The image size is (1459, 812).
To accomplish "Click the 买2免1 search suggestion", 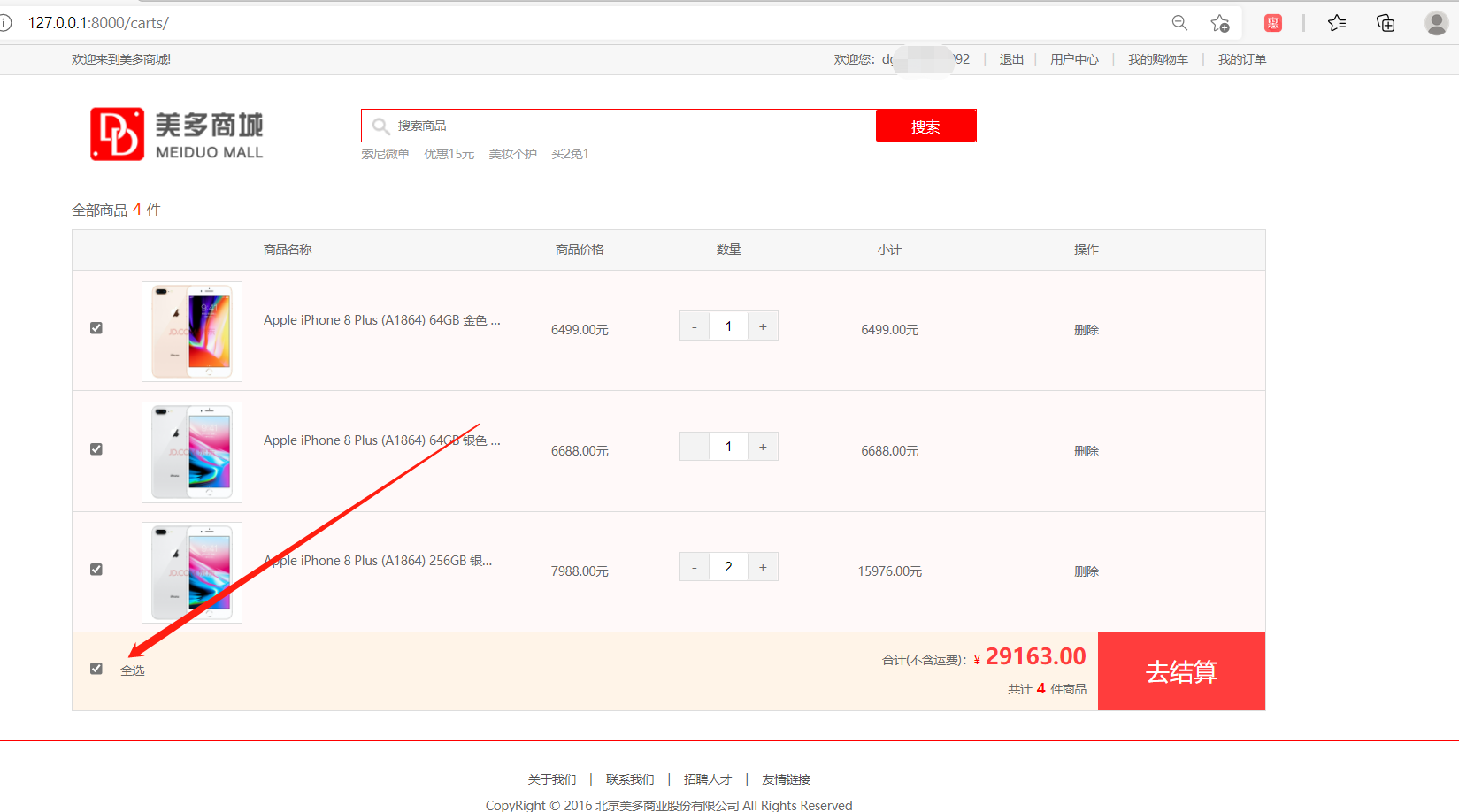I will (570, 154).
